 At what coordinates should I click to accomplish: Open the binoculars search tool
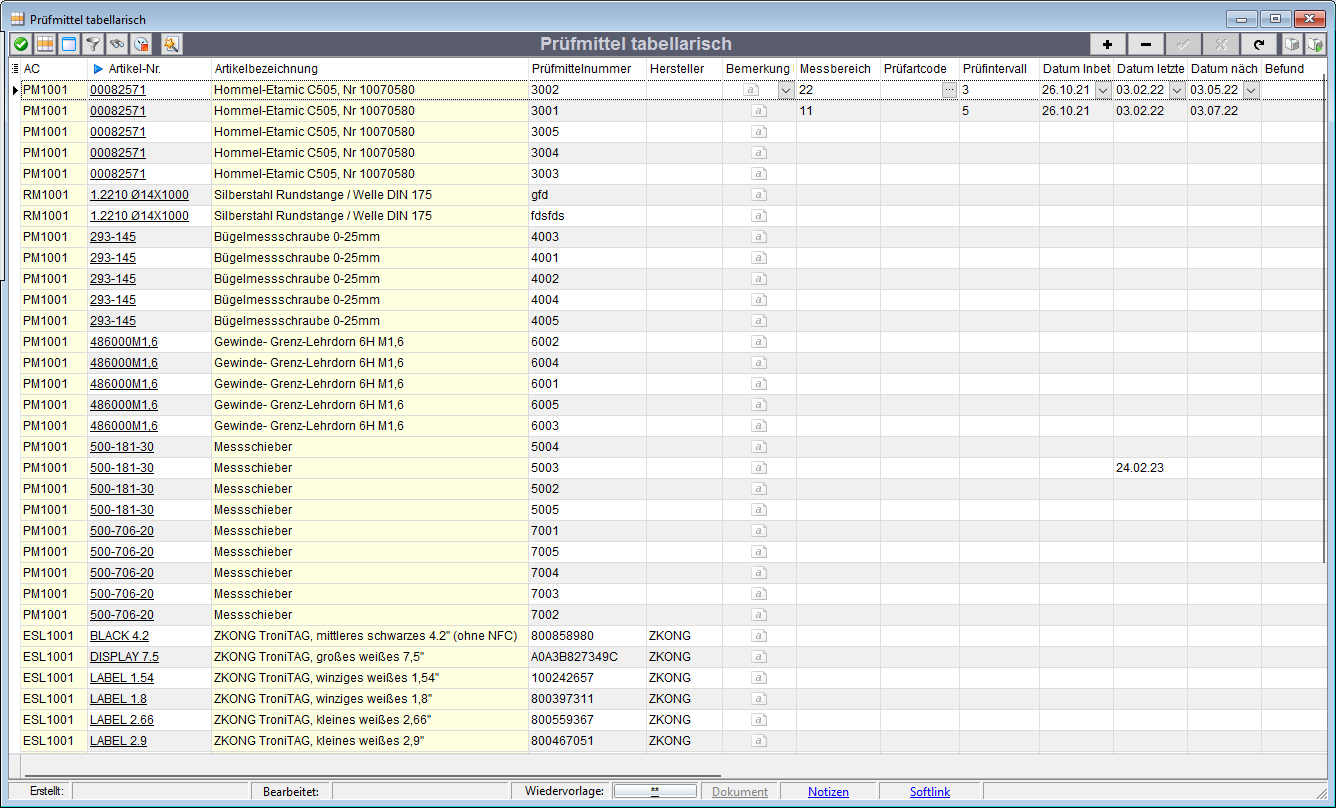click(x=117, y=44)
